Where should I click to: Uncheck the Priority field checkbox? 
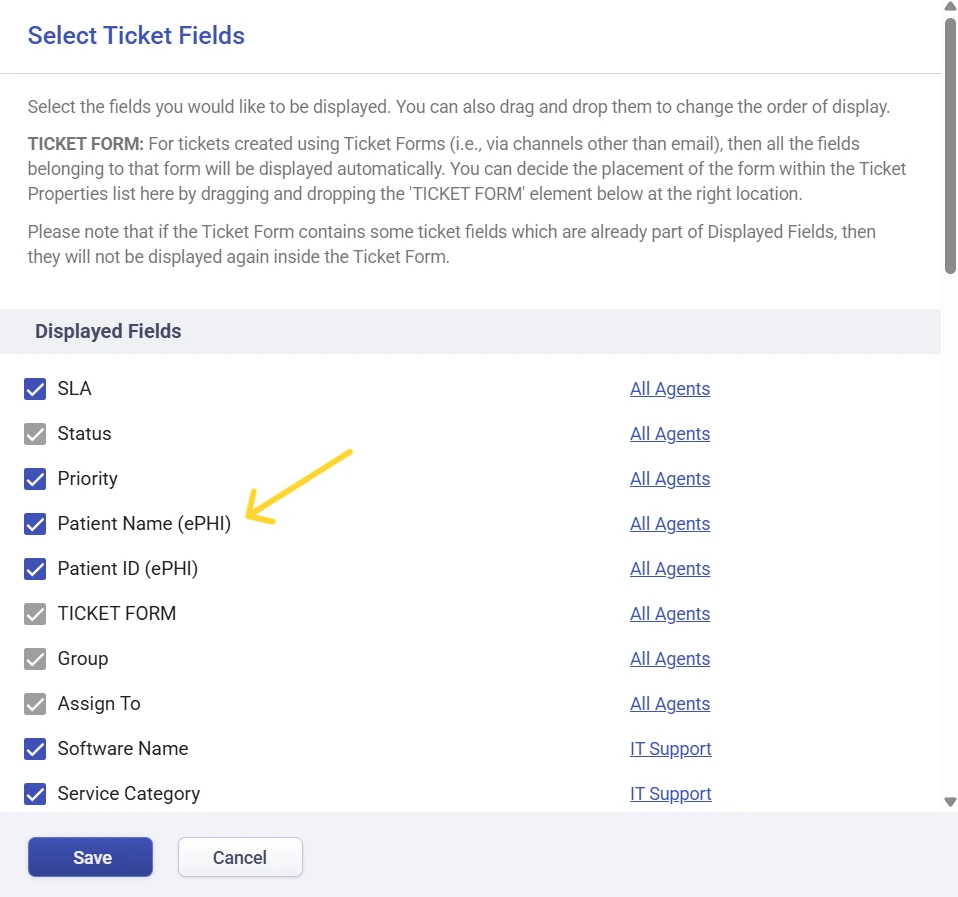[x=35, y=478]
